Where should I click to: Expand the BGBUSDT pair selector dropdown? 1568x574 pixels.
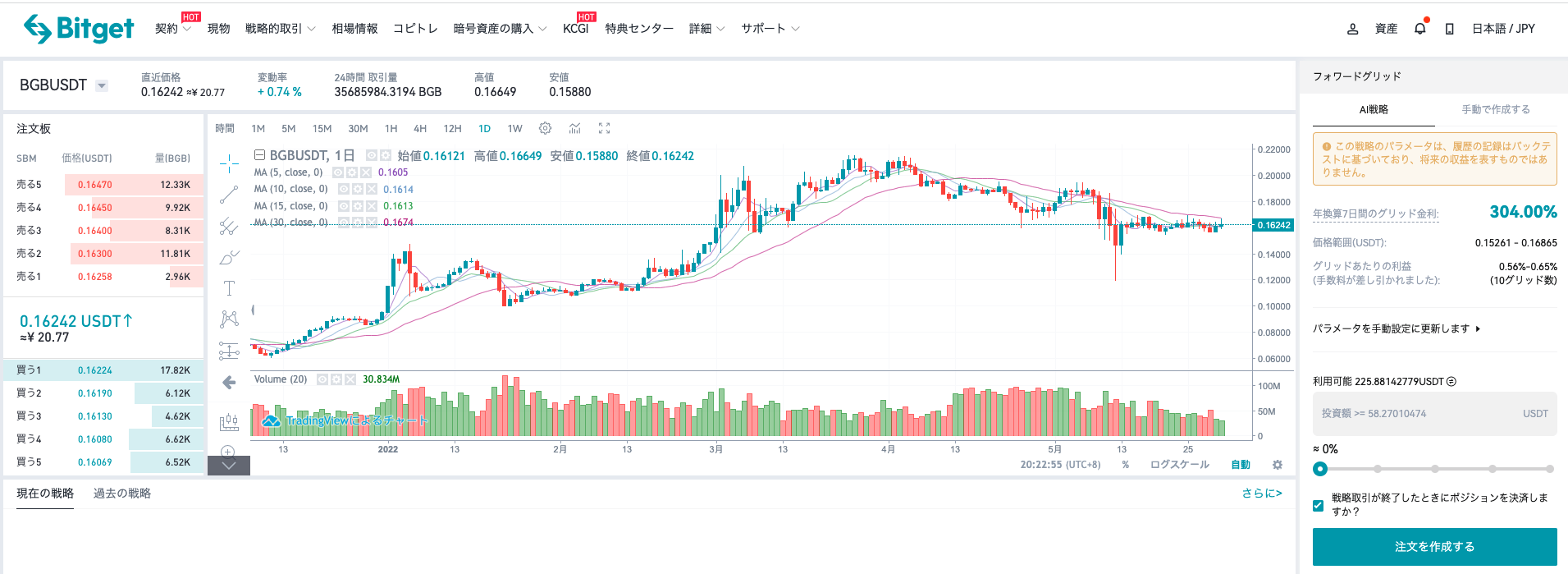click(x=102, y=85)
